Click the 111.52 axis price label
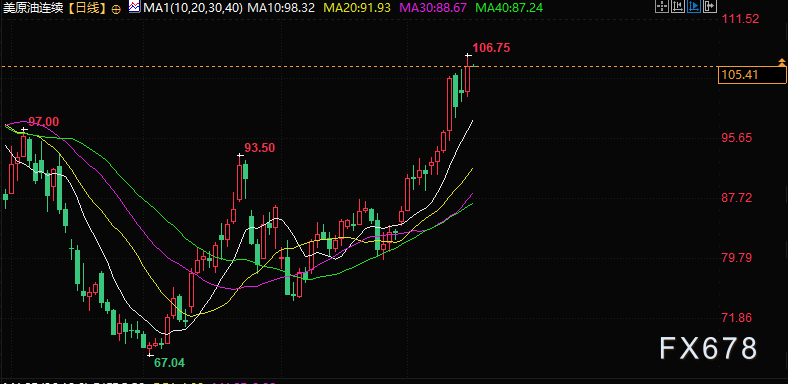Image resolution: width=788 pixels, height=384 pixels. click(x=740, y=19)
